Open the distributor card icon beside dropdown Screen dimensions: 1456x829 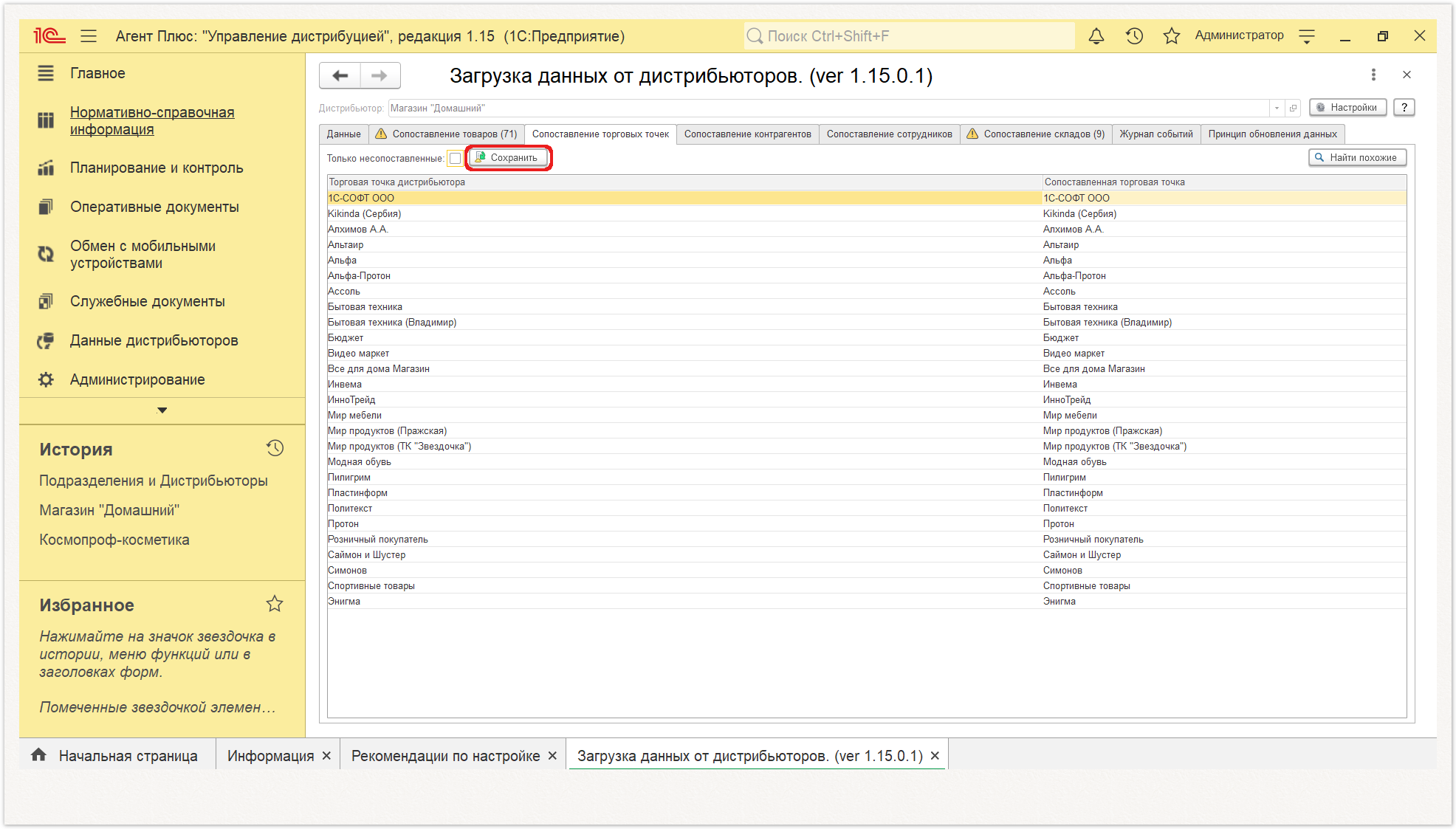tap(1293, 108)
